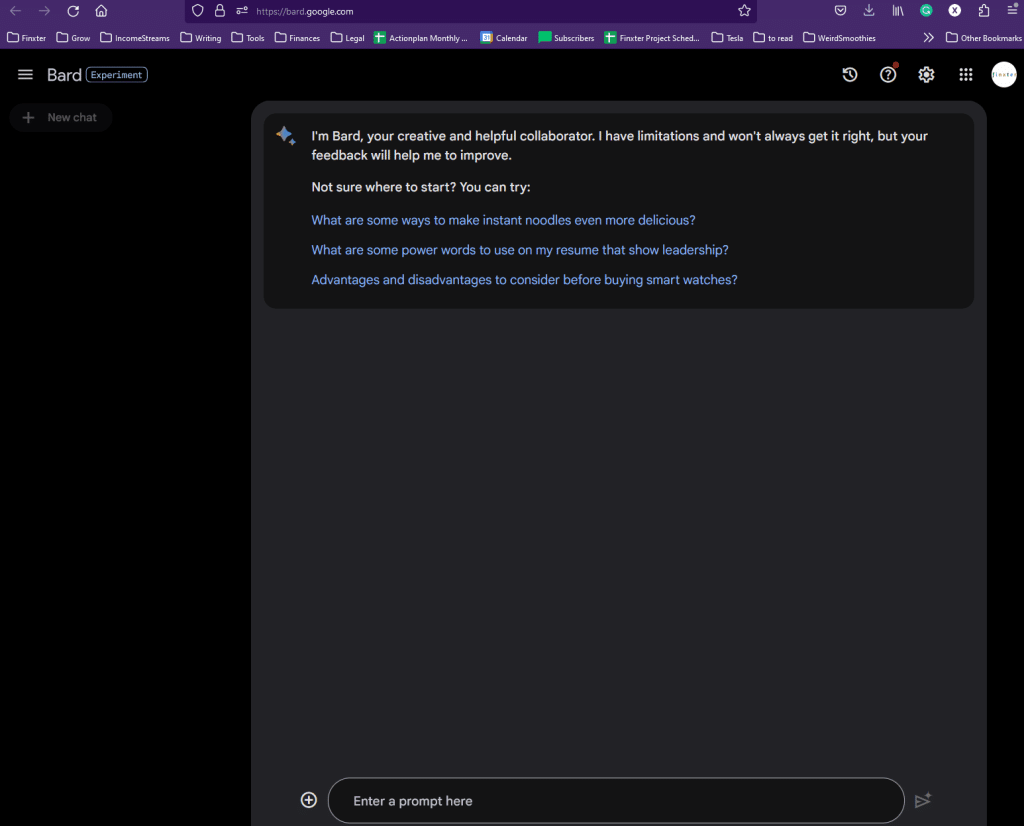Go to browser home page icon

tap(101, 10)
